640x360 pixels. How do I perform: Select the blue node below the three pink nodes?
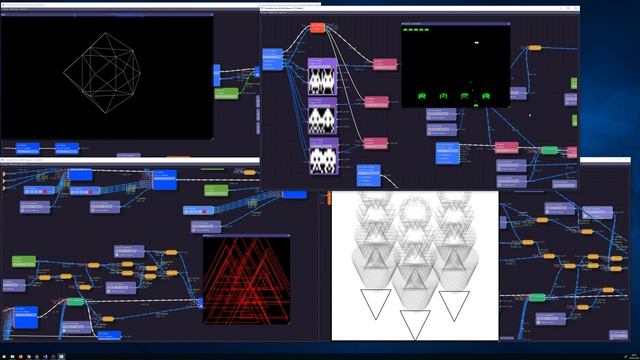[x=369, y=176]
